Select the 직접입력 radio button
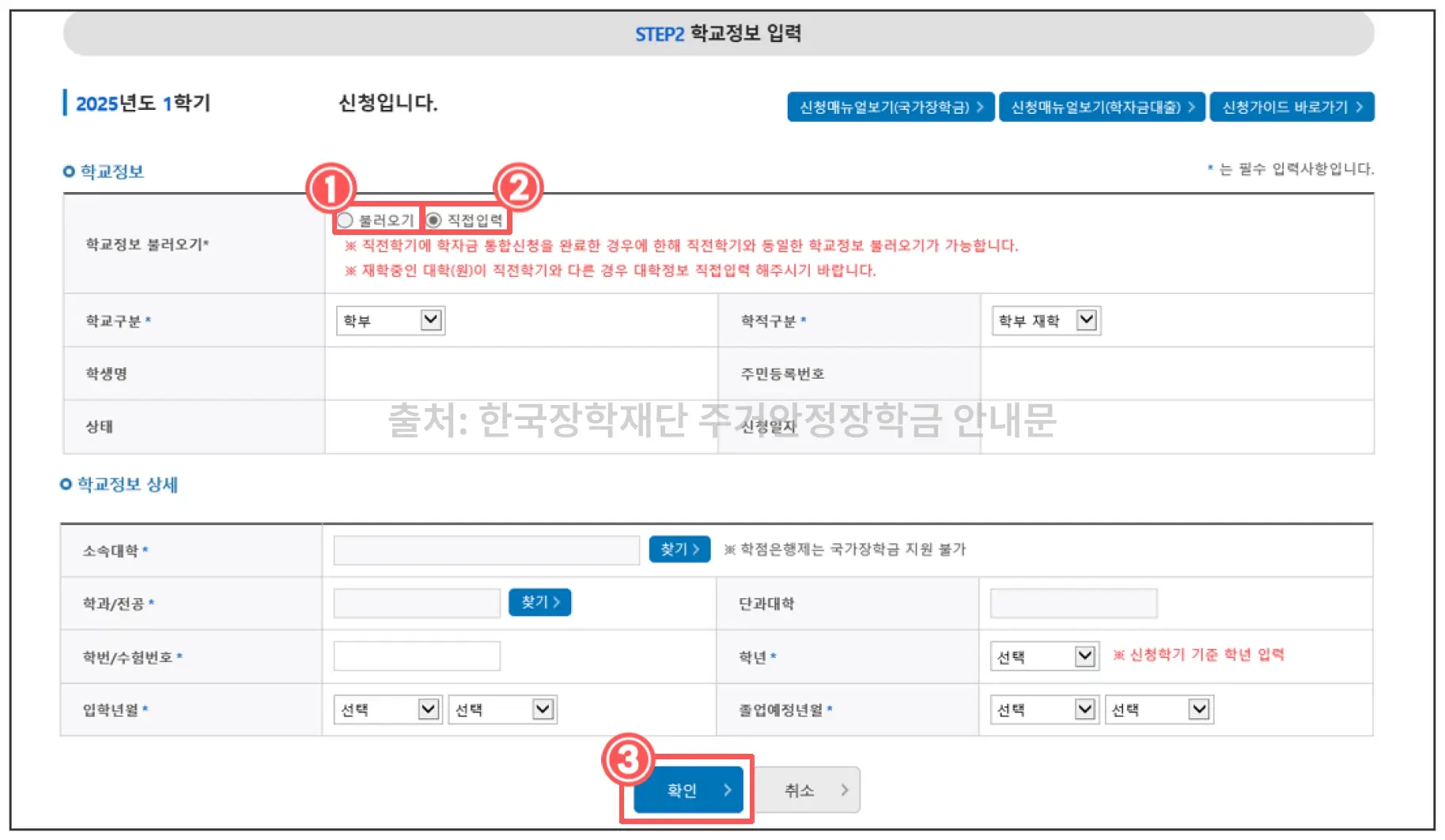Viewport: 1445px width, 840px height. tap(437, 219)
